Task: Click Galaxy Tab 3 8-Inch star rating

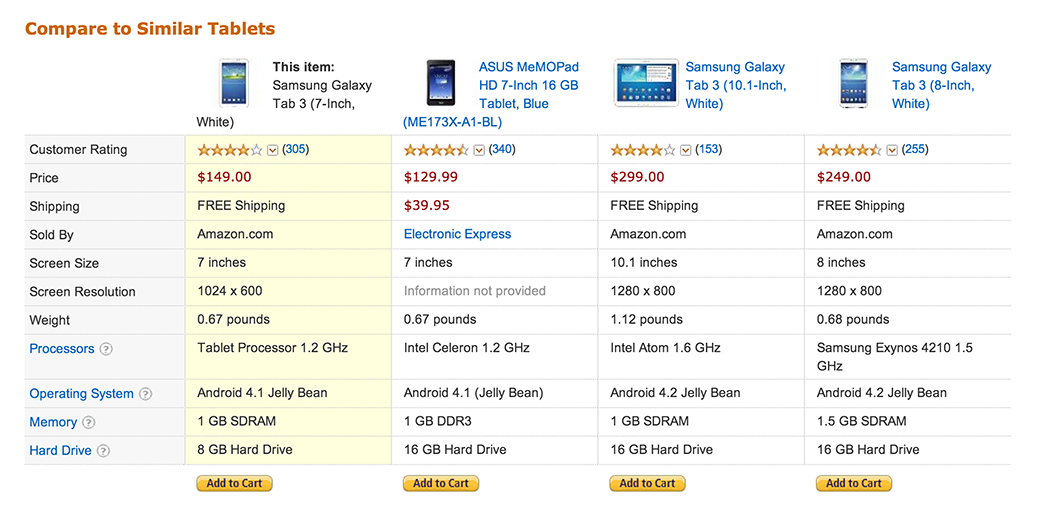Action: coord(849,150)
